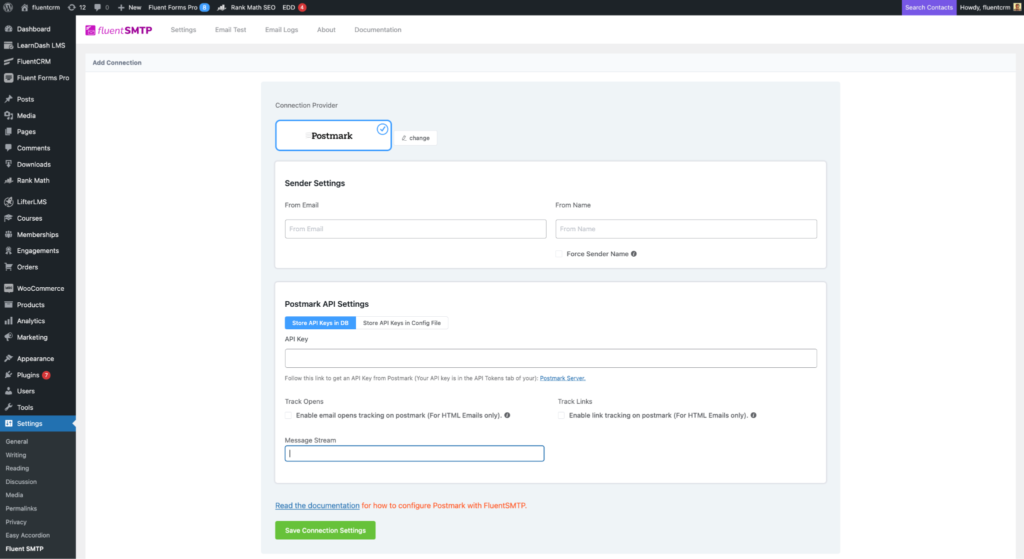This screenshot has width=1024, height=559.
Task: Open the EDD admin bar menu
Action: tap(294, 7)
